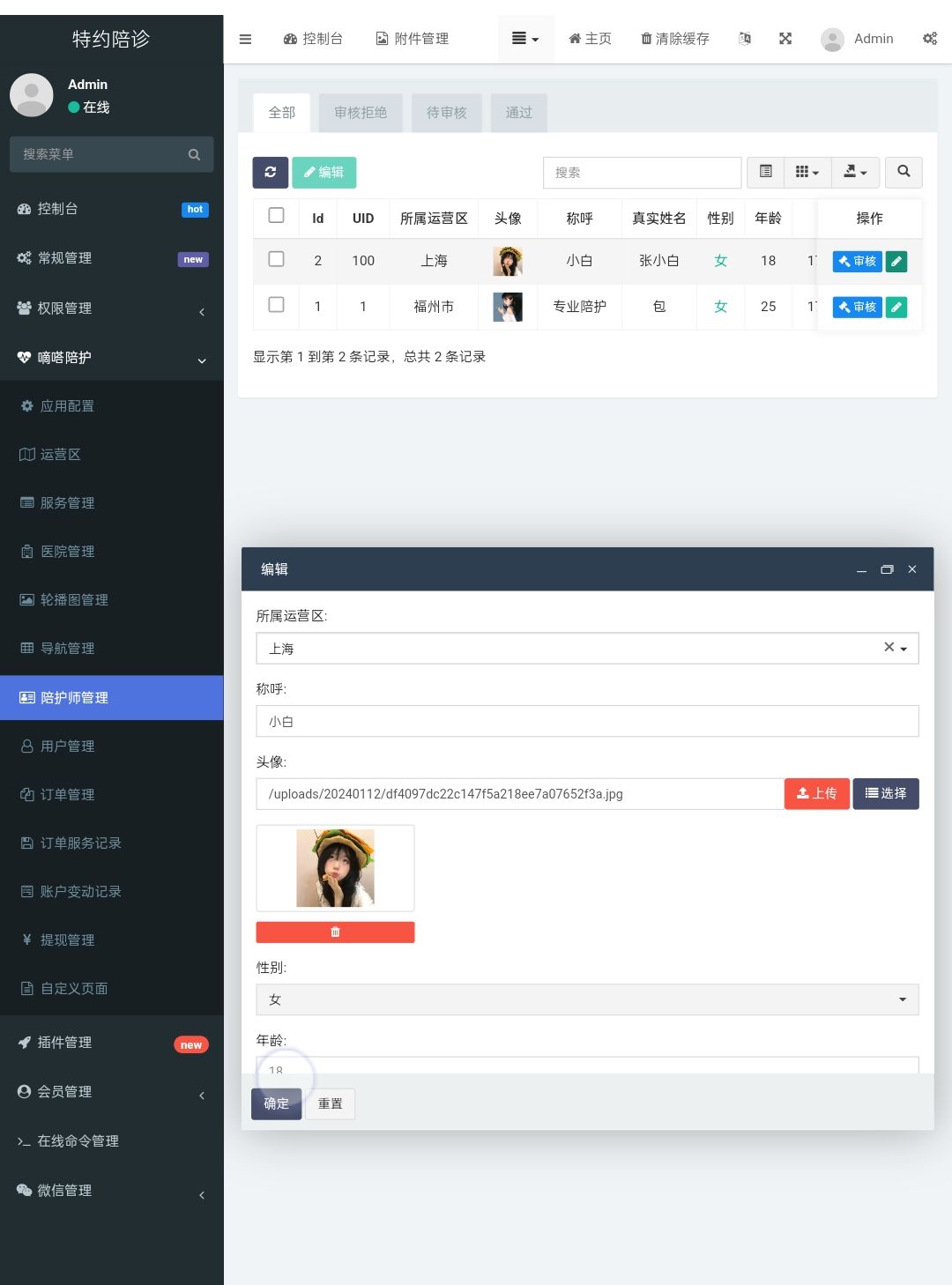The image size is (952, 1285).
Task: Click the 确定 button in the edit dialog
Action: tap(276, 1103)
